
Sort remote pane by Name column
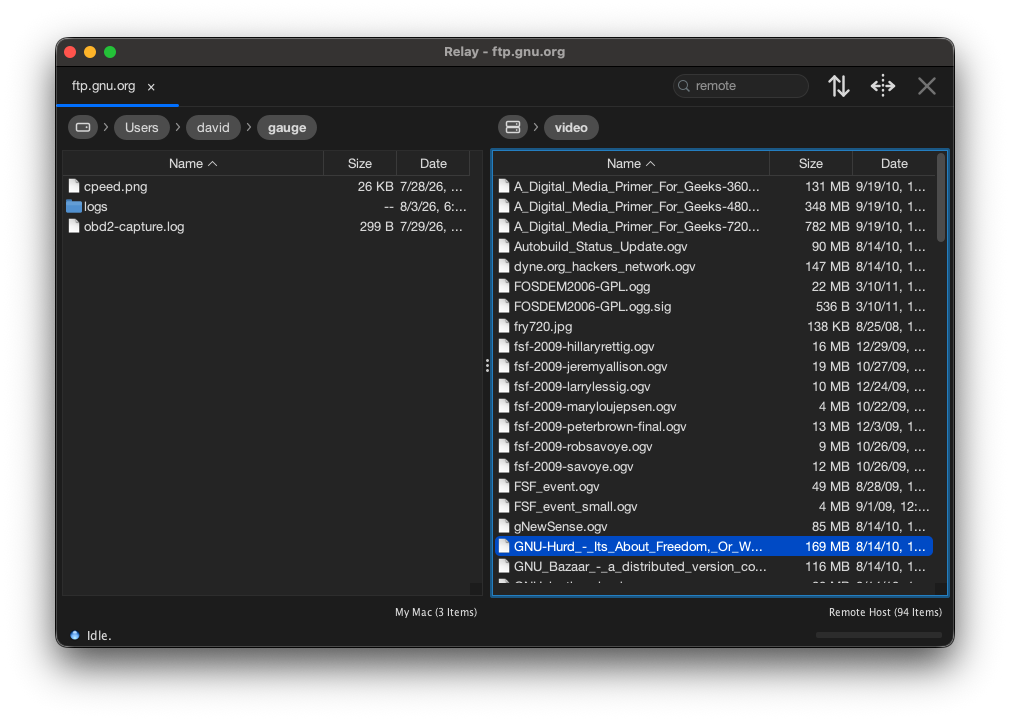tap(631, 164)
